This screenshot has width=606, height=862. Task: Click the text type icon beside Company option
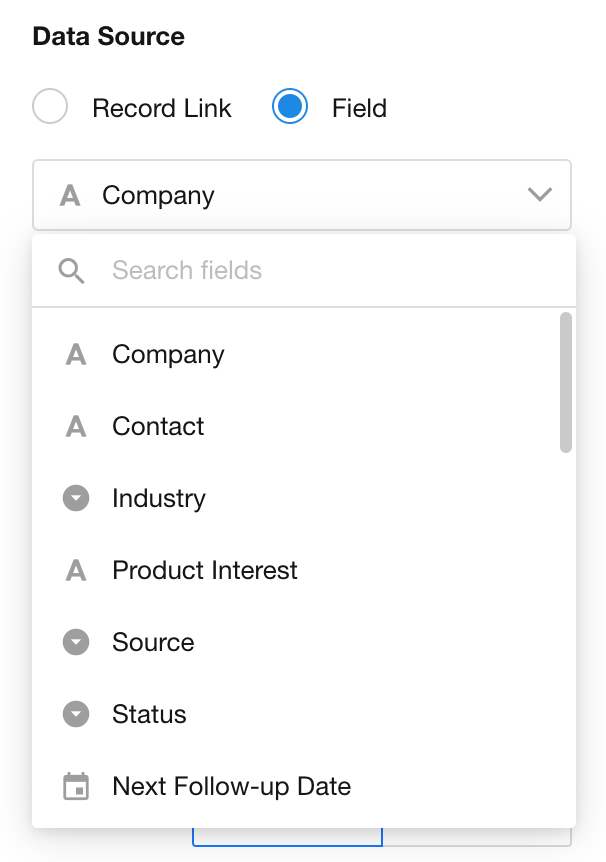click(x=76, y=355)
